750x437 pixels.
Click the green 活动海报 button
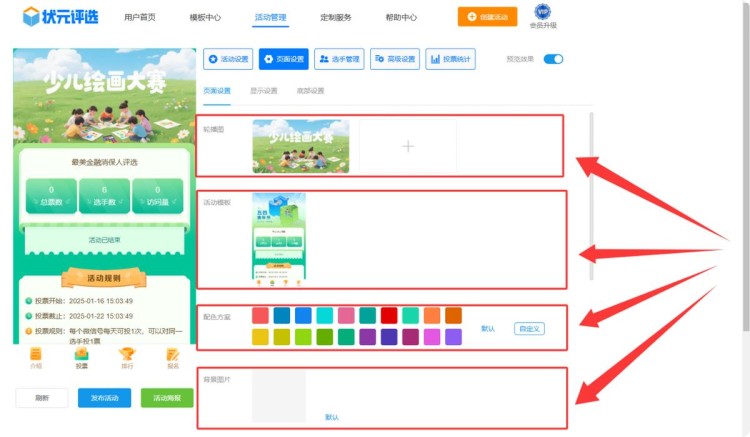[167, 398]
